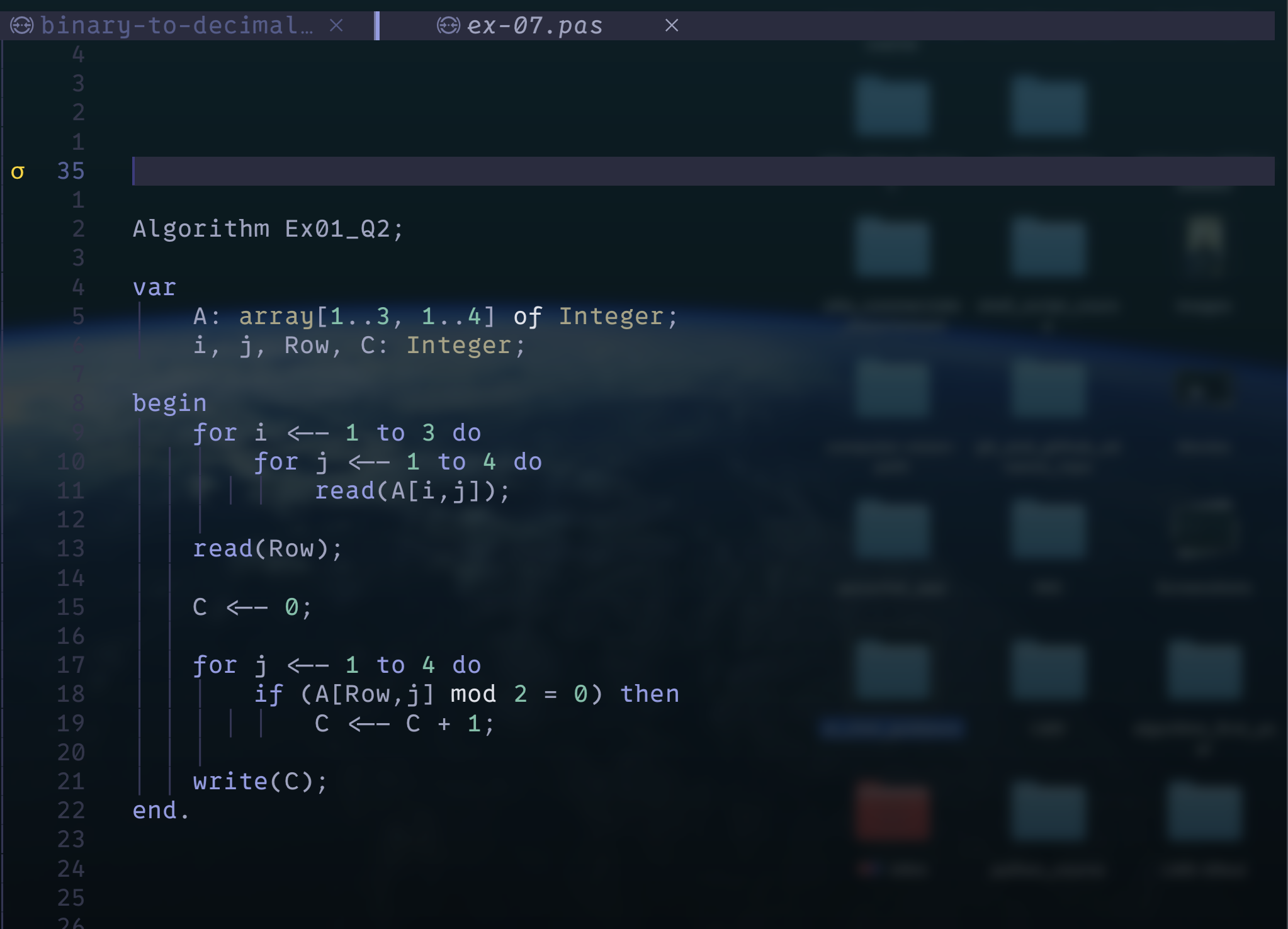
Task: Click the yellow sigma sign in gutter
Action: tap(18, 172)
